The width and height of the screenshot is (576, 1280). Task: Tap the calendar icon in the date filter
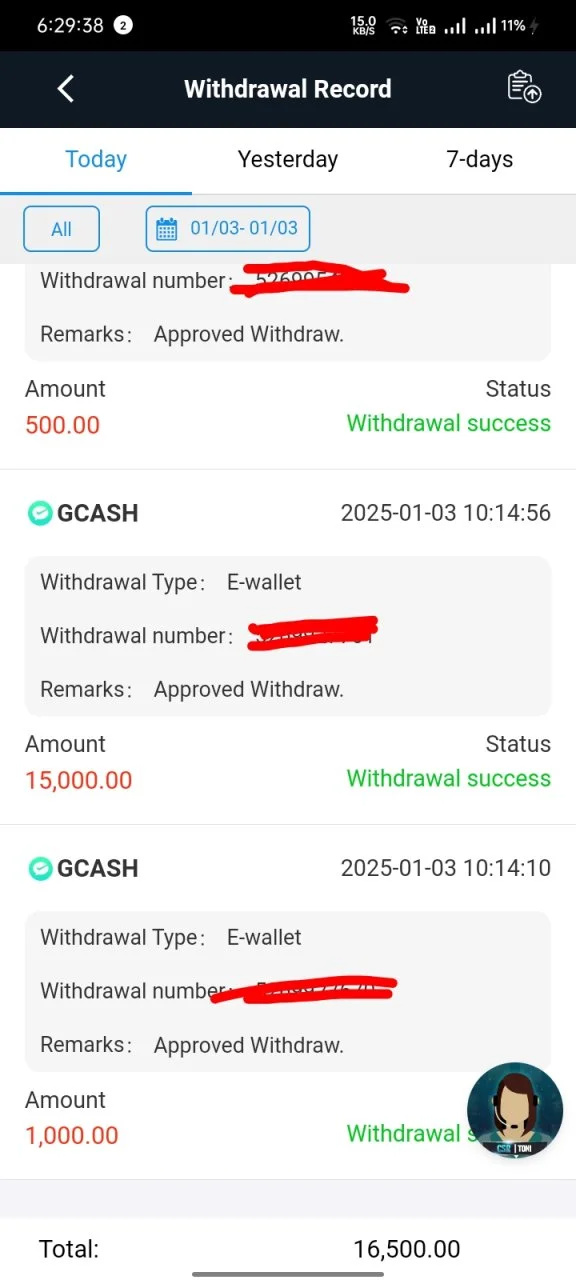click(x=167, y=229)
